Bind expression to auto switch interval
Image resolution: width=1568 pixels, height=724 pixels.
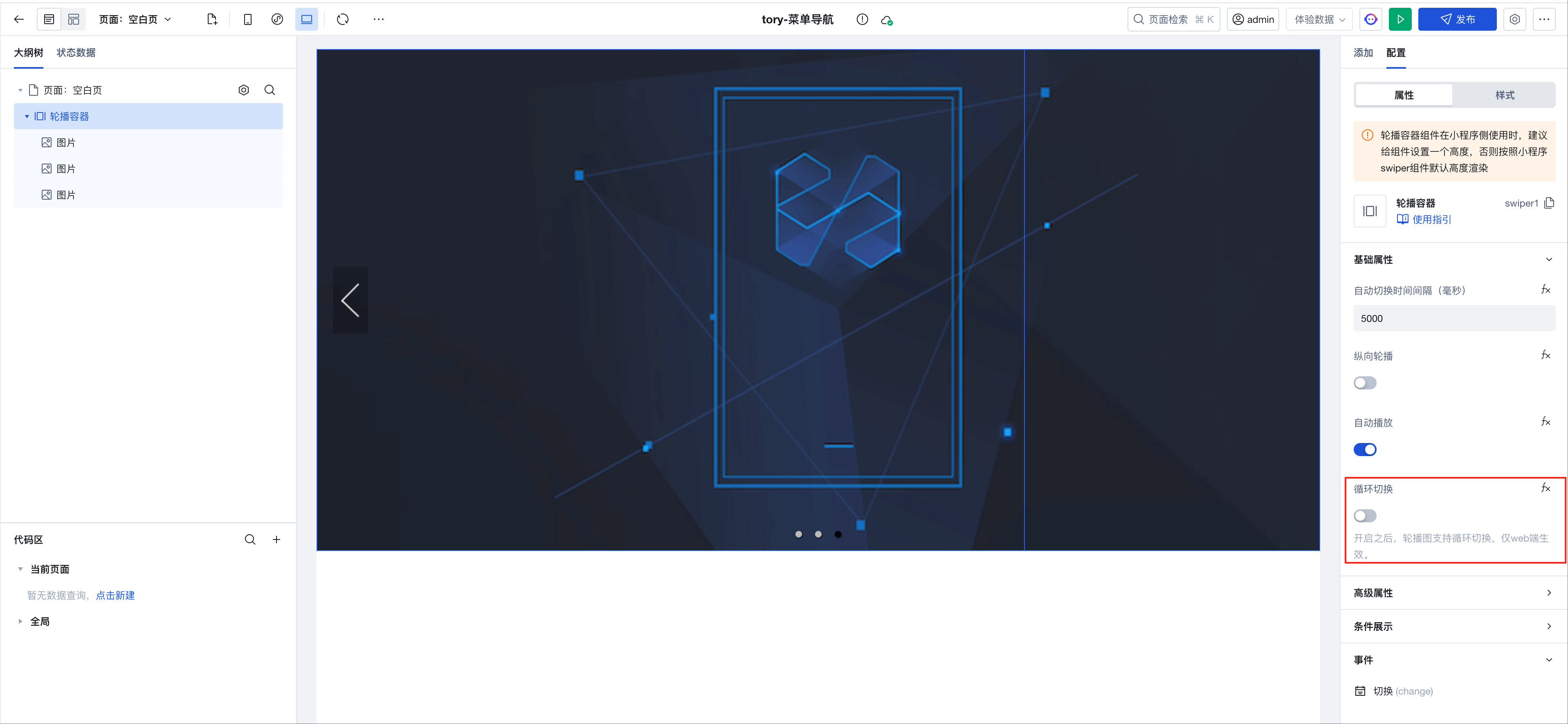coord(1546,290)
